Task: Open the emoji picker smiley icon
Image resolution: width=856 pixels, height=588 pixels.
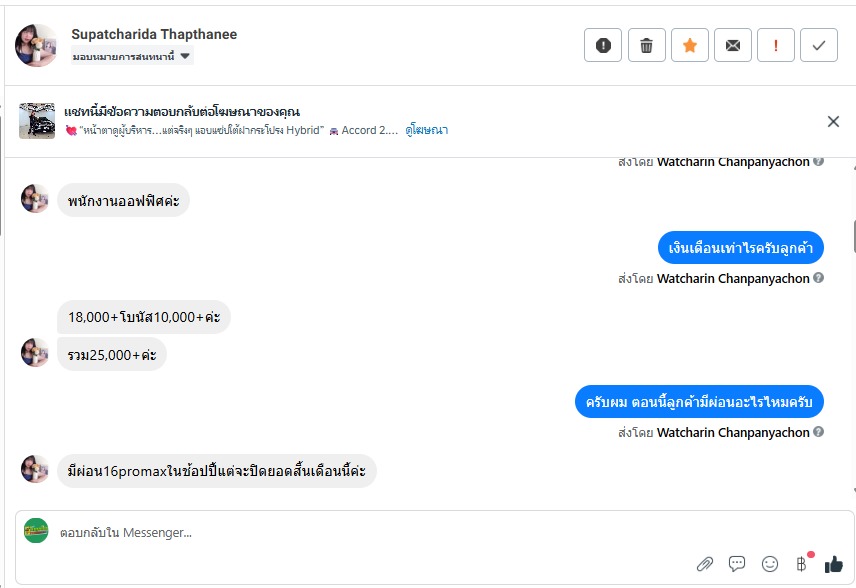Action: click(769, 564)
